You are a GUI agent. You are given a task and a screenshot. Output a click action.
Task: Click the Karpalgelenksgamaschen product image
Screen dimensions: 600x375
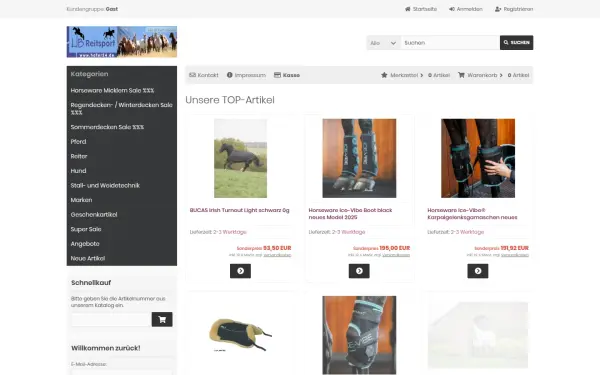(478, 158)
